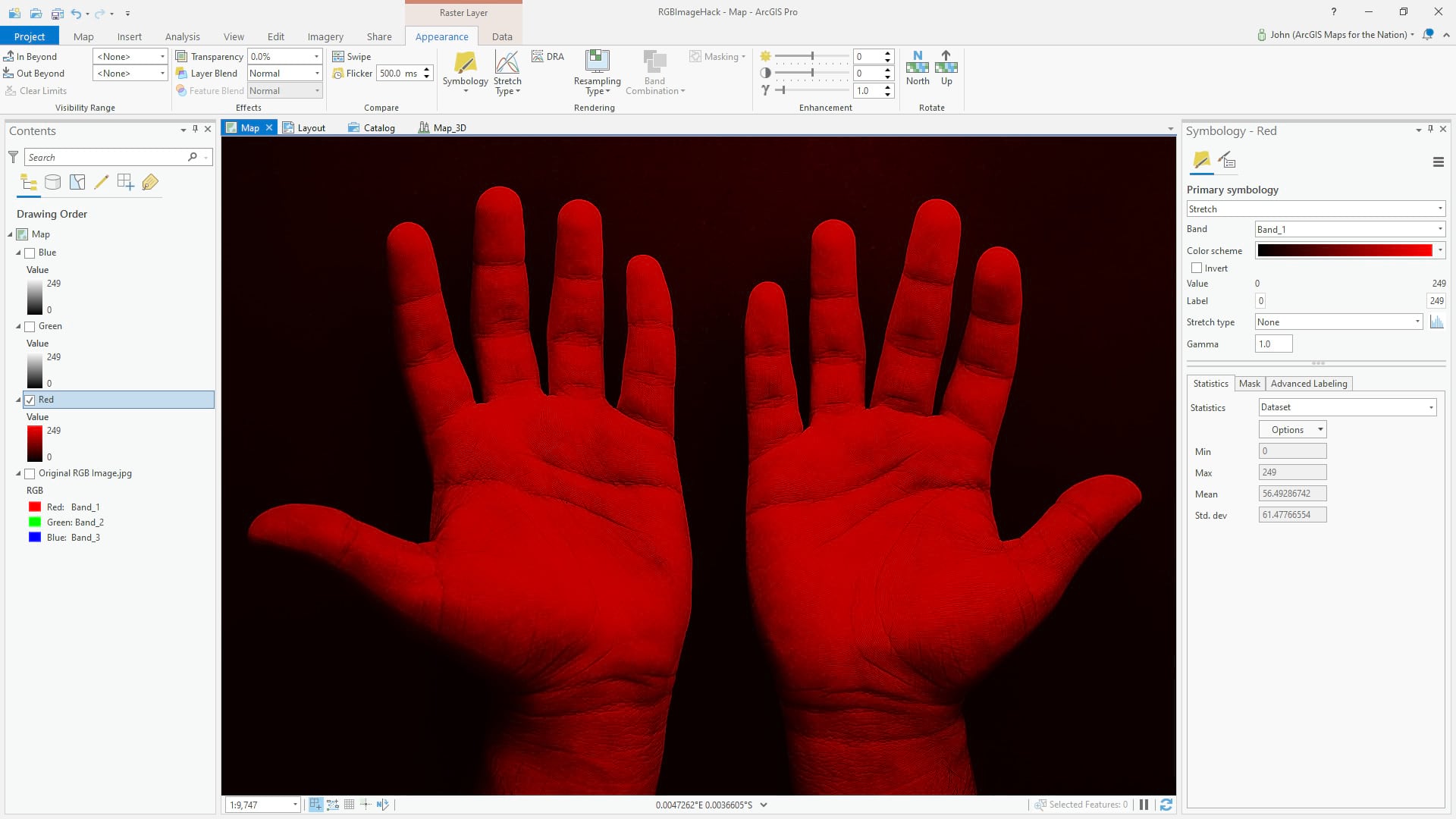1456x819 pixels.
Task: Select List By Data Source icon
Action: pos(52,182)
